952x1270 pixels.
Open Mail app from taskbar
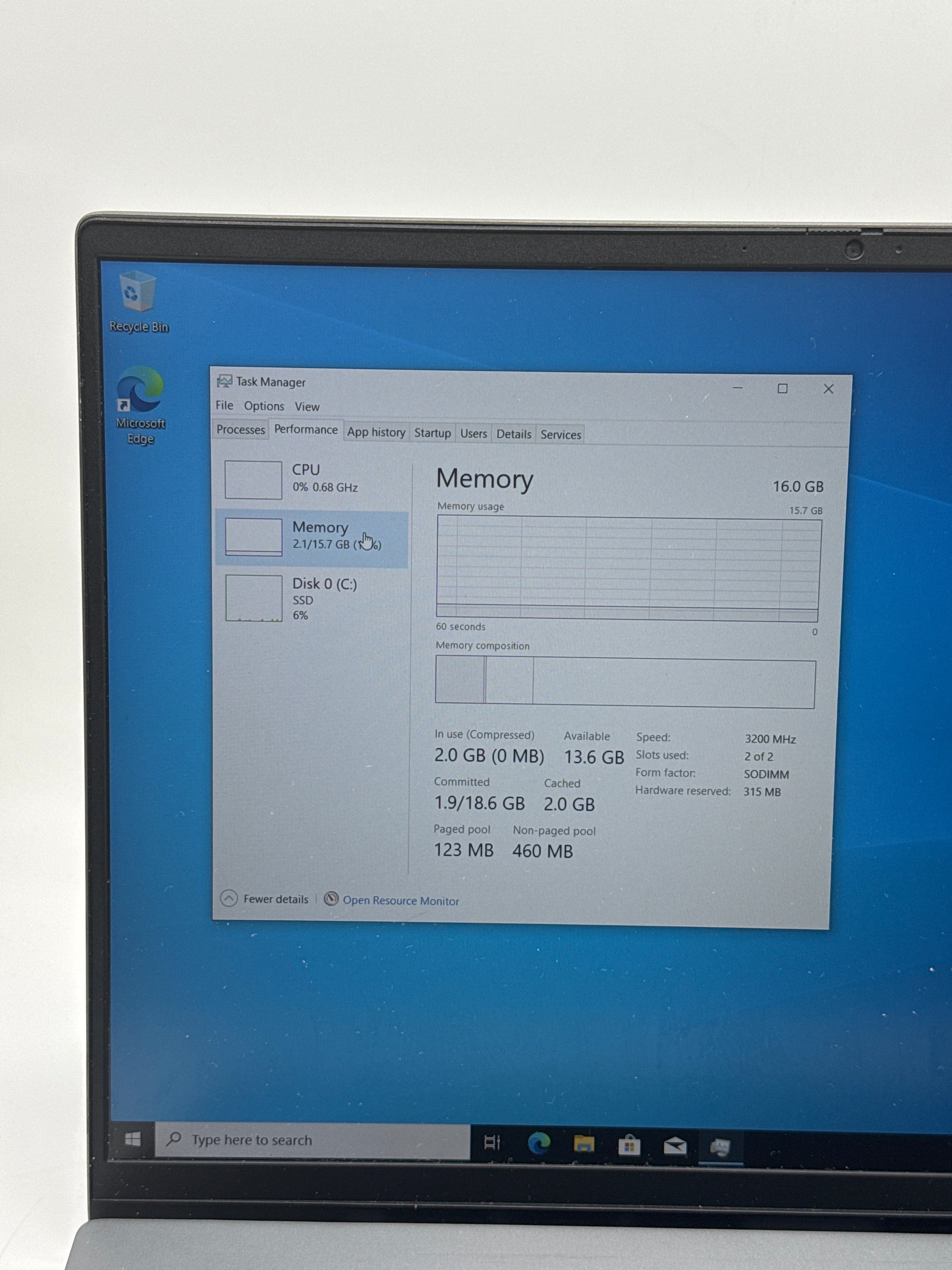tap(675, 1147)
